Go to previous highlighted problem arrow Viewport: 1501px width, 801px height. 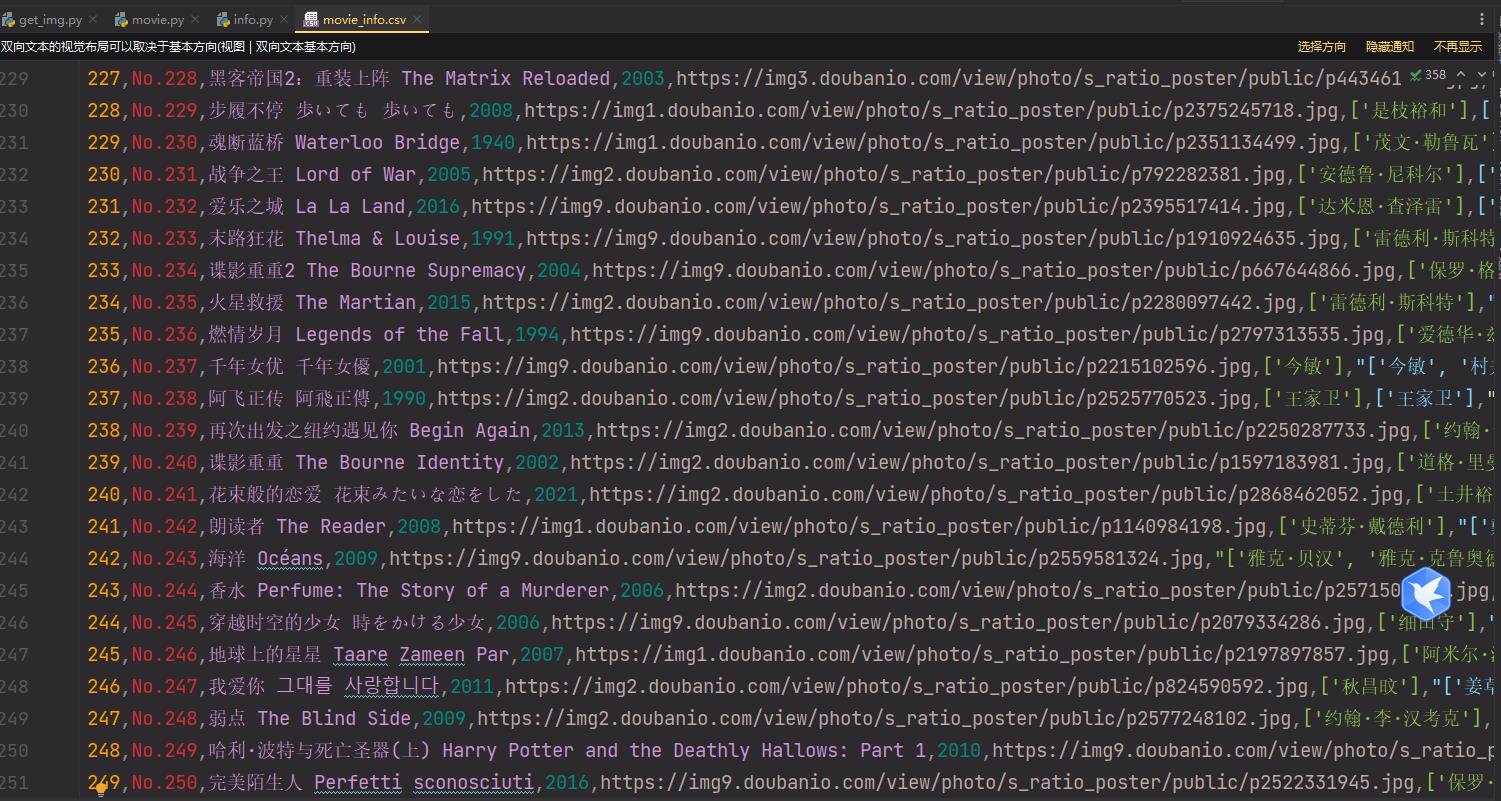click(x=1461, y=75)
